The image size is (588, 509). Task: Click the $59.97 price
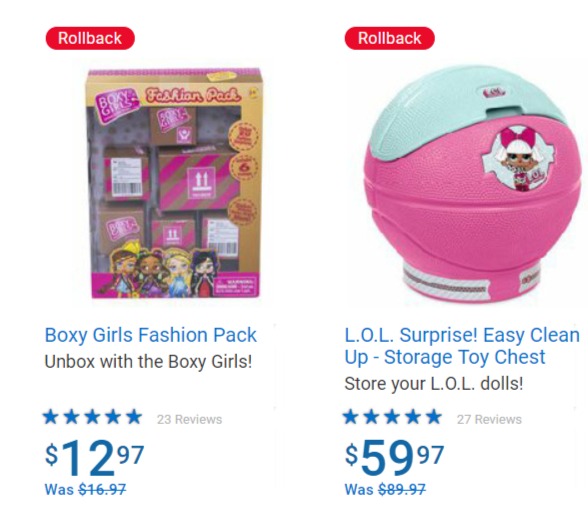tap(394, 458)
